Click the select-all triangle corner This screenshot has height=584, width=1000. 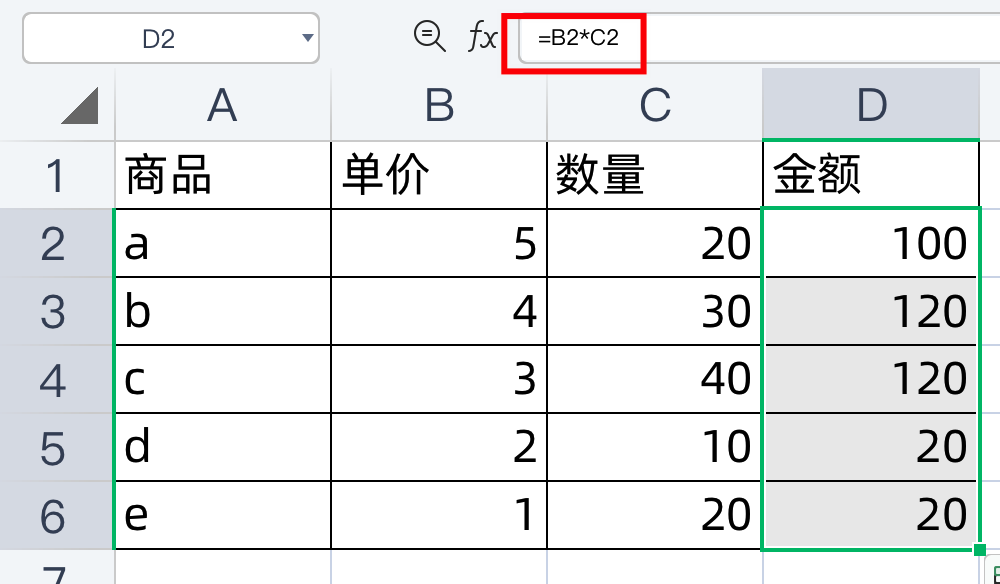click(x=80, y=105)
